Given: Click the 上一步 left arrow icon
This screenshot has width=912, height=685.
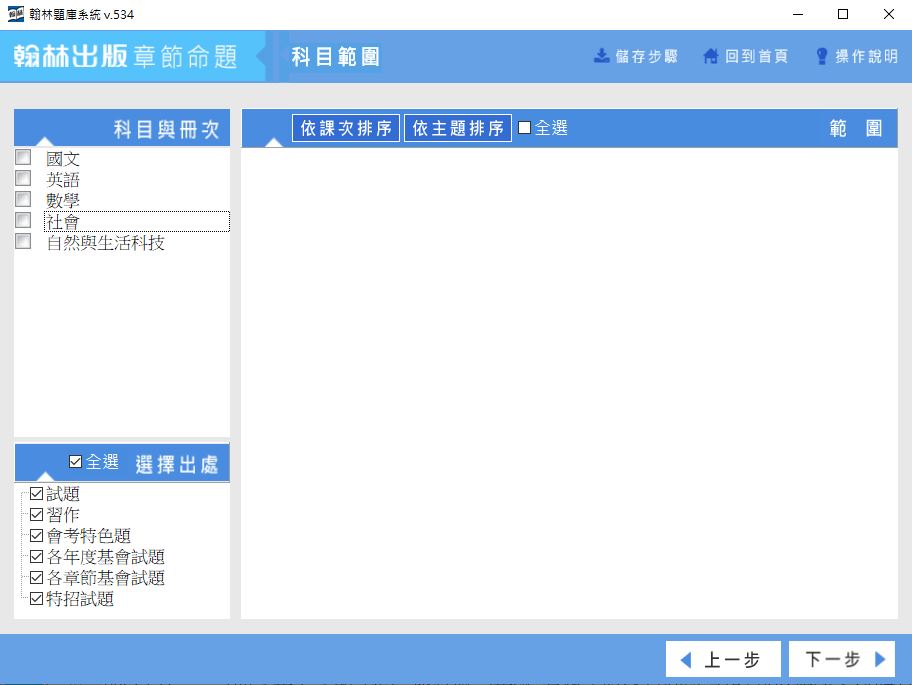Looking at the screenshot, I should [685, 660].
